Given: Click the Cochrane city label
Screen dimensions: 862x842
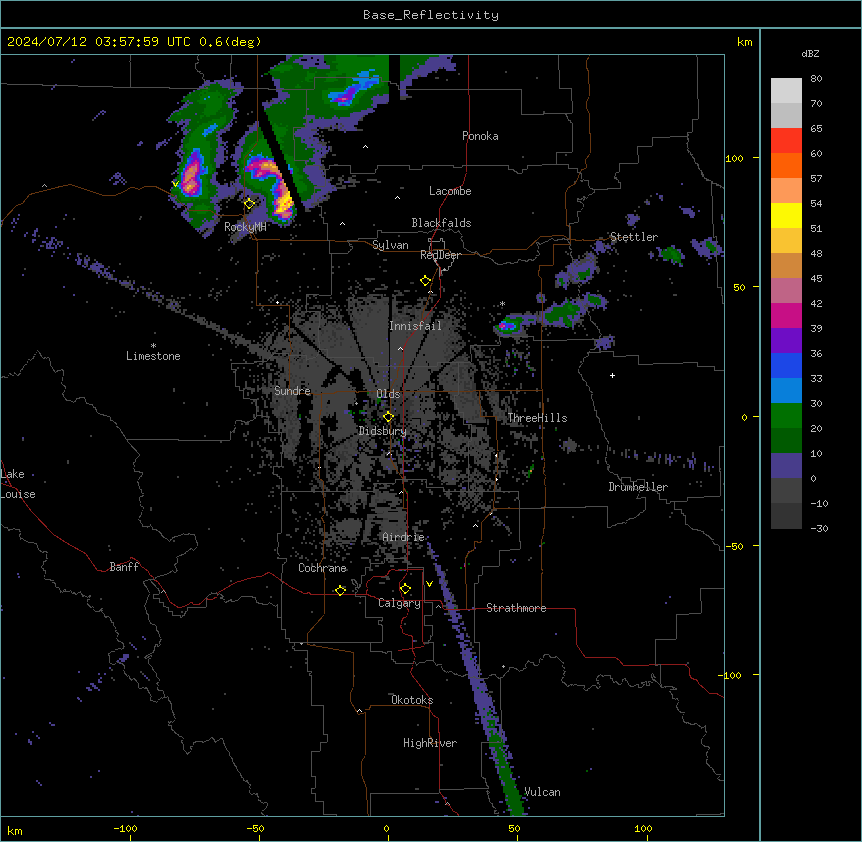Looking at the screenshot, I should [x=322, y=568].
